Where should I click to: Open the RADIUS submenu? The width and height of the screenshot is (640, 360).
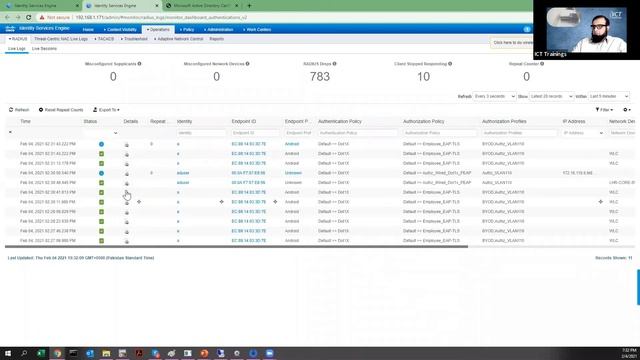[x=18, y=39]
